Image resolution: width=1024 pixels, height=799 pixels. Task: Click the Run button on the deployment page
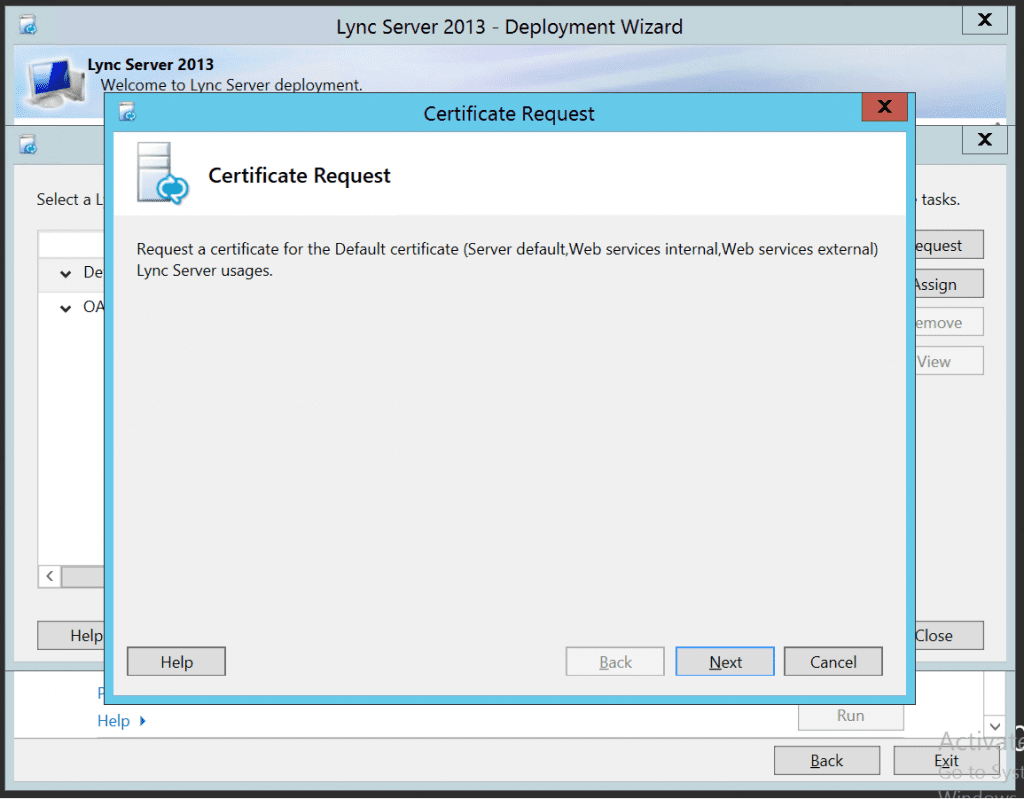click(850, 715)
